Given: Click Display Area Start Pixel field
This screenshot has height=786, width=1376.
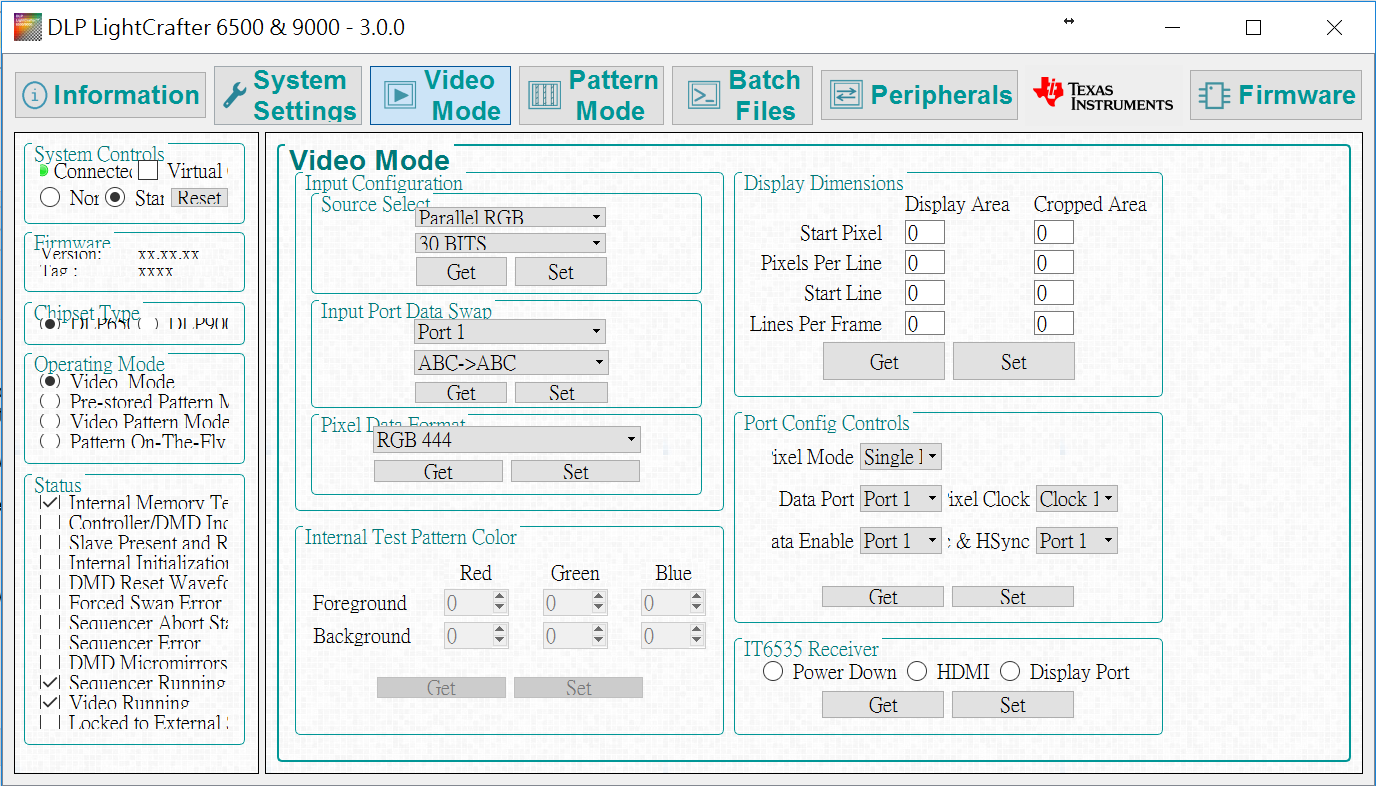Looking at the screenshot, I should click(x=925, y=233).
